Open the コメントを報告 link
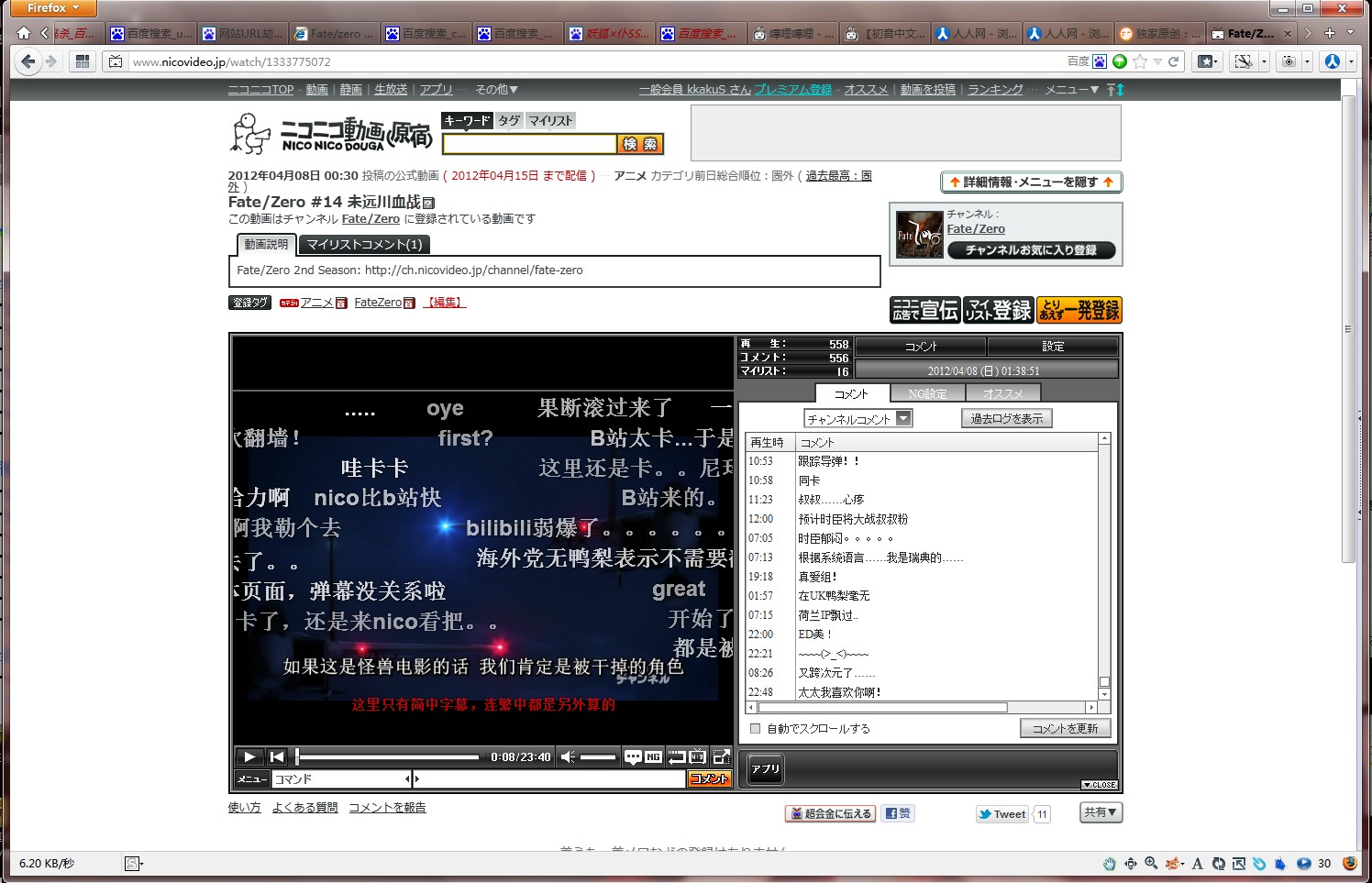 pyautogui.click(x=387, y=808)
